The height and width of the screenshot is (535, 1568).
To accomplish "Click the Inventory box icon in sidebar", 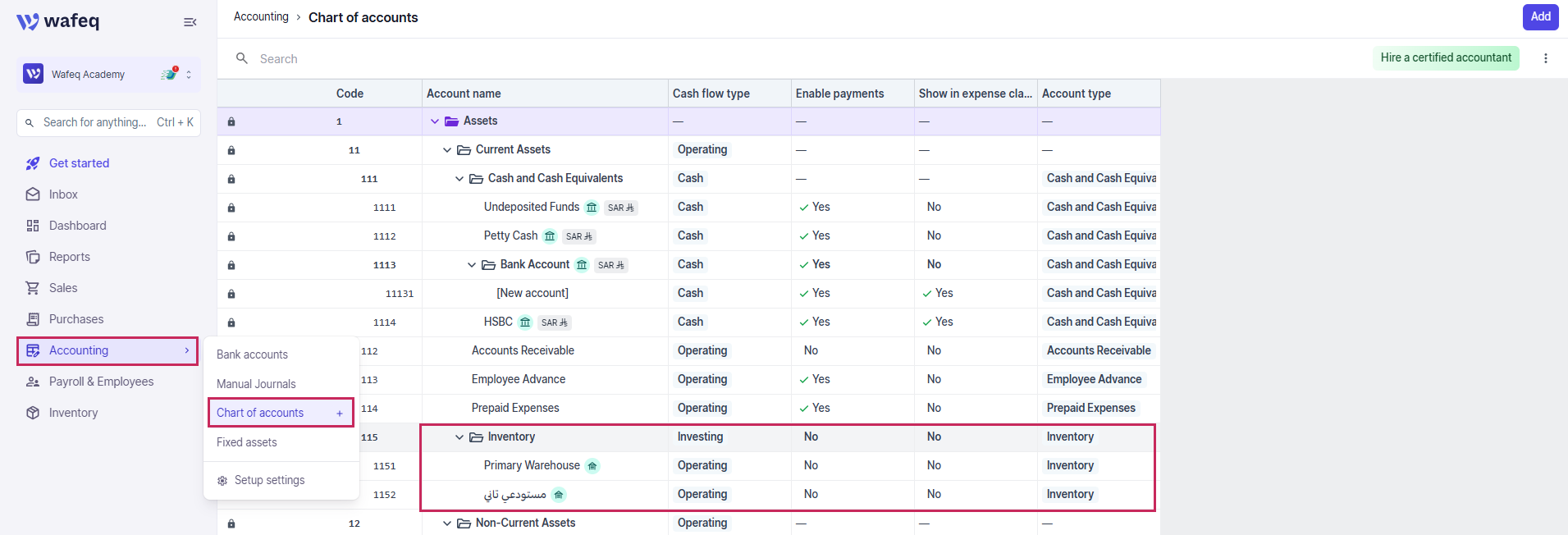I will tap(33, 413).
